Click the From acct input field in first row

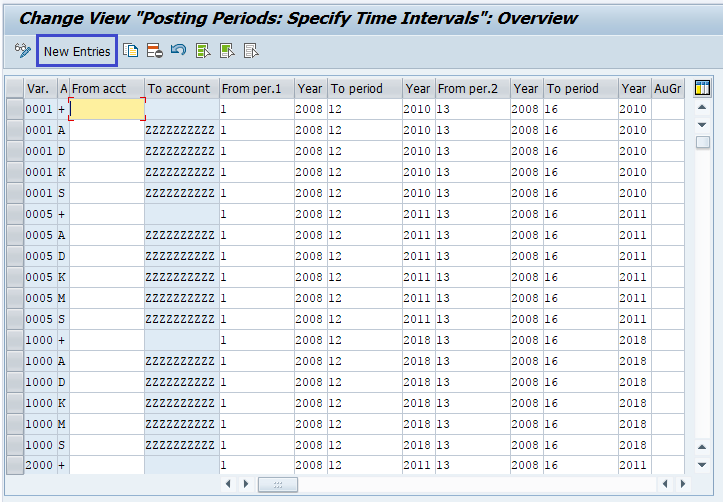[106, 109]
